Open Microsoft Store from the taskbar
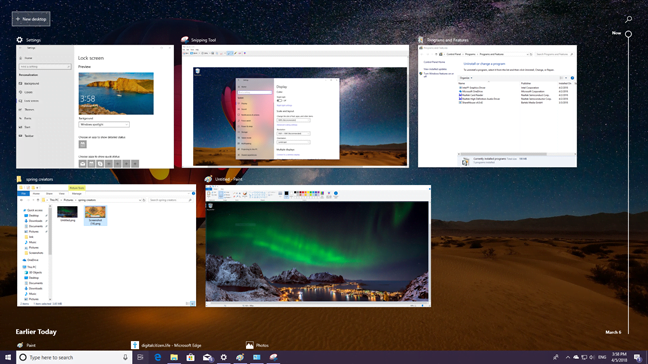The height and width of the screenshot is (364, 648). (191, 357)
